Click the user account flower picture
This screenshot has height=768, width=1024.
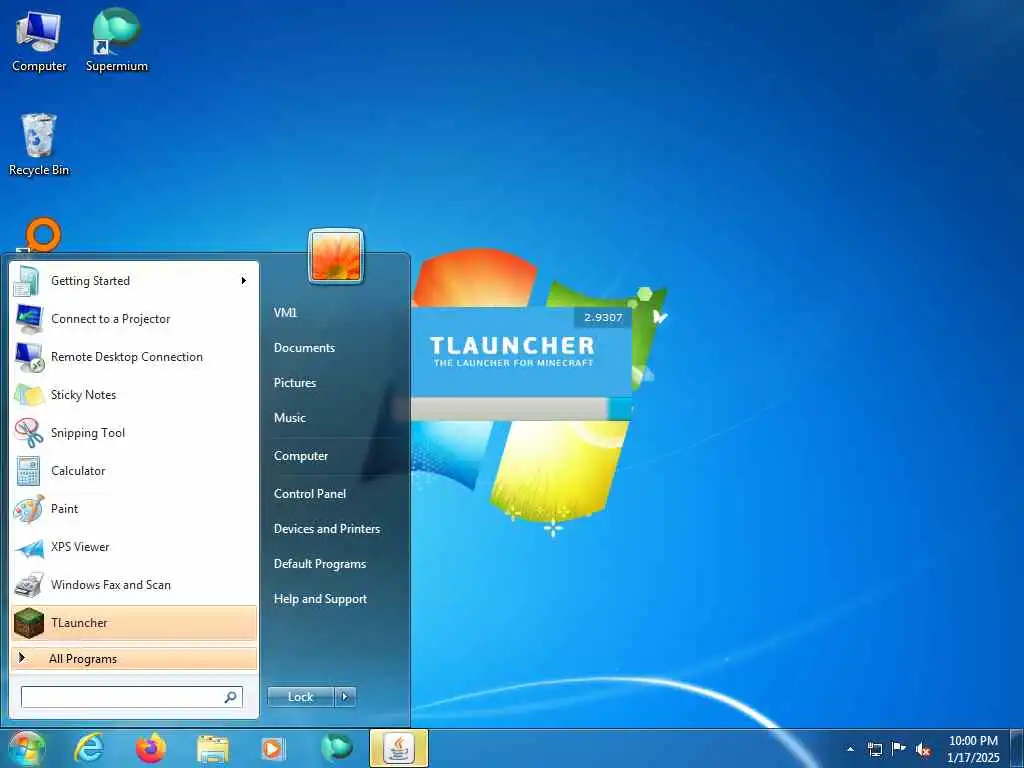tap(336, 256)
